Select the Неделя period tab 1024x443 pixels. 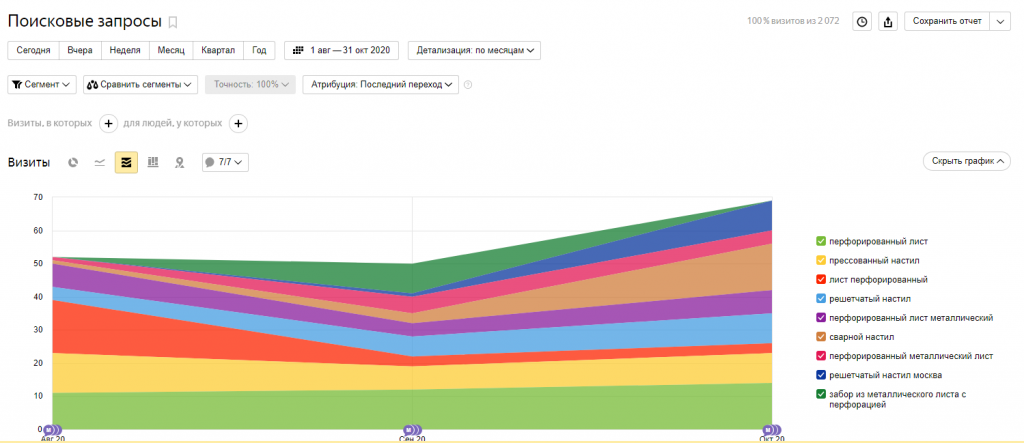pyautogui.click(x=125, y=50)
